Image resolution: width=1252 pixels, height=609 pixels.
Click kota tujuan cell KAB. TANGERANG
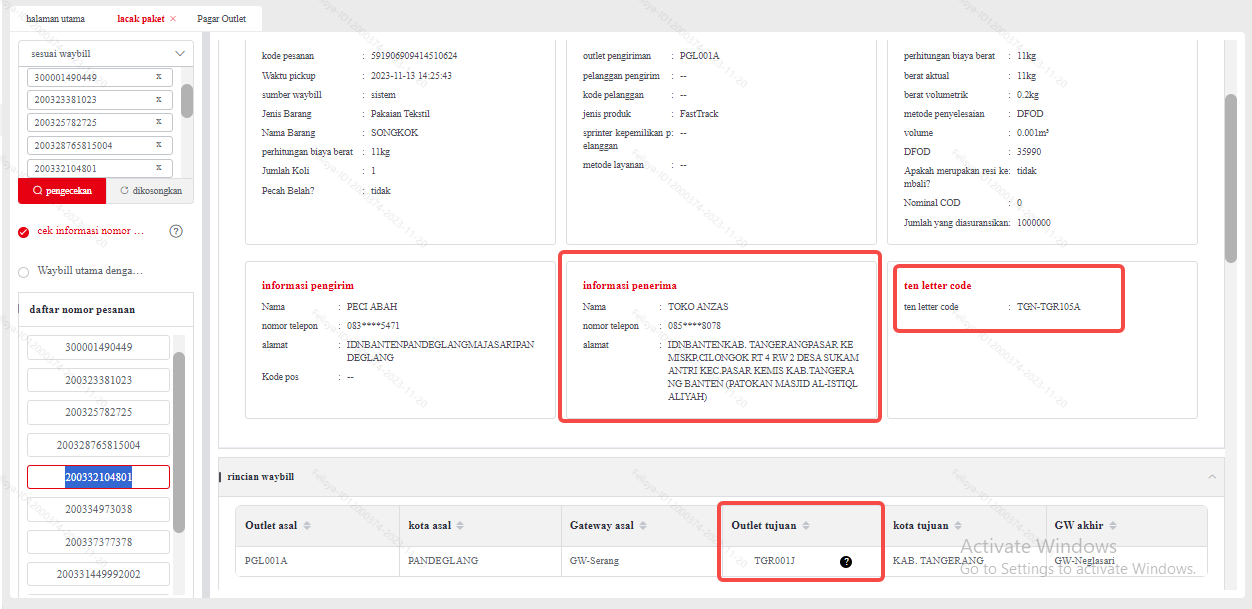tap(938, 561)
